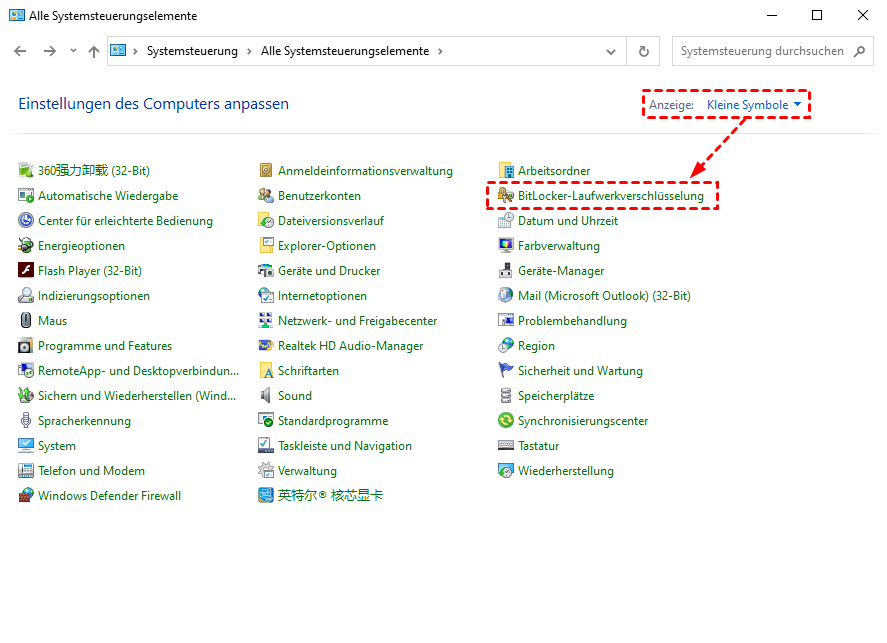Click the Synchronisierungscenter icon
Screen dimensions: 887x643
506,421
